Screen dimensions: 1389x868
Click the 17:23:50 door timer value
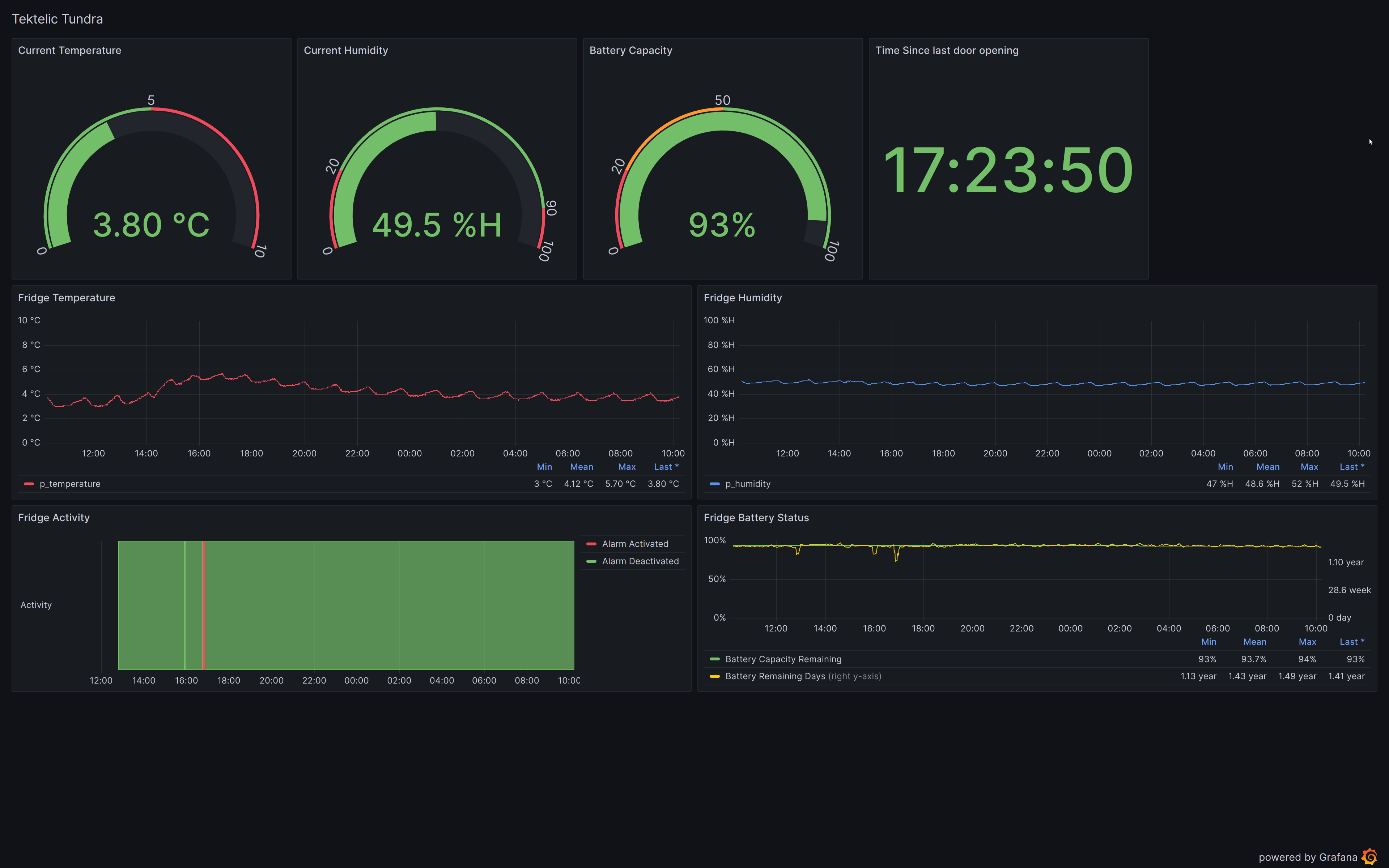(x=1008, y=170)
